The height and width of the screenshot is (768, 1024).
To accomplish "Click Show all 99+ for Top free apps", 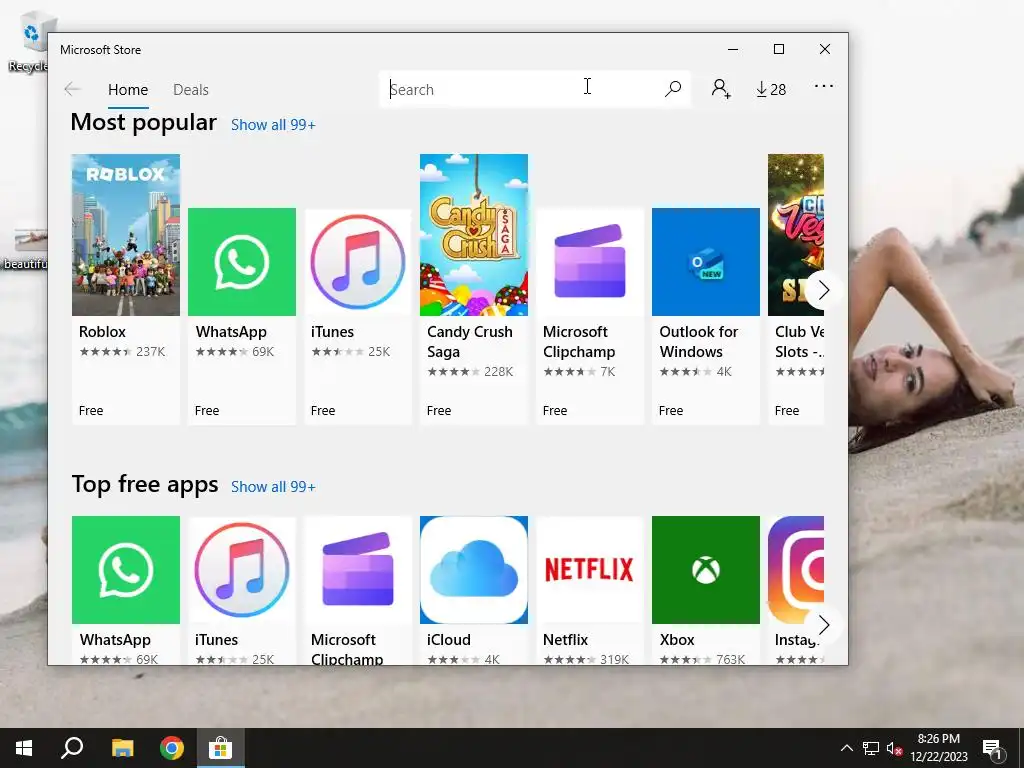I will point(273,487).
